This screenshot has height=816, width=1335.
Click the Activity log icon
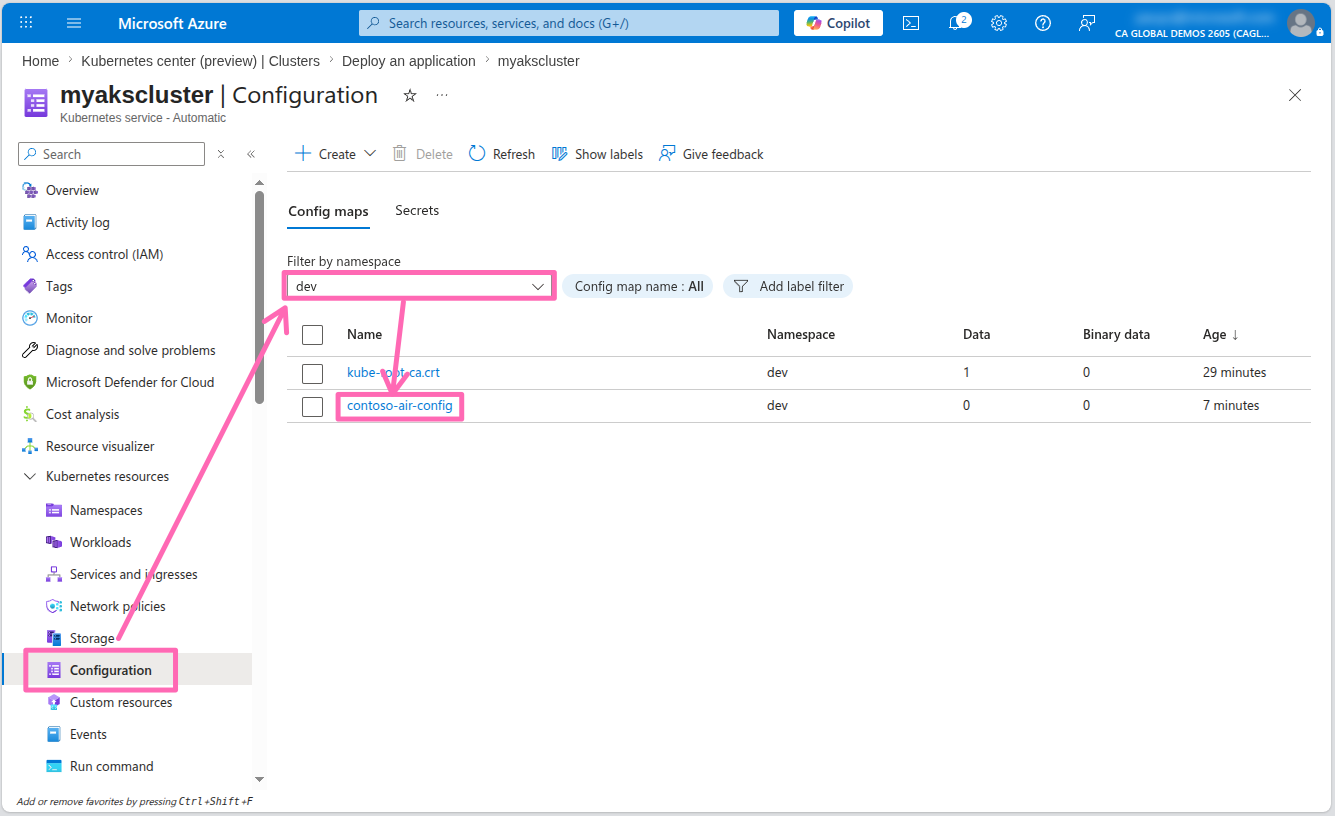[x=30, y=222]
